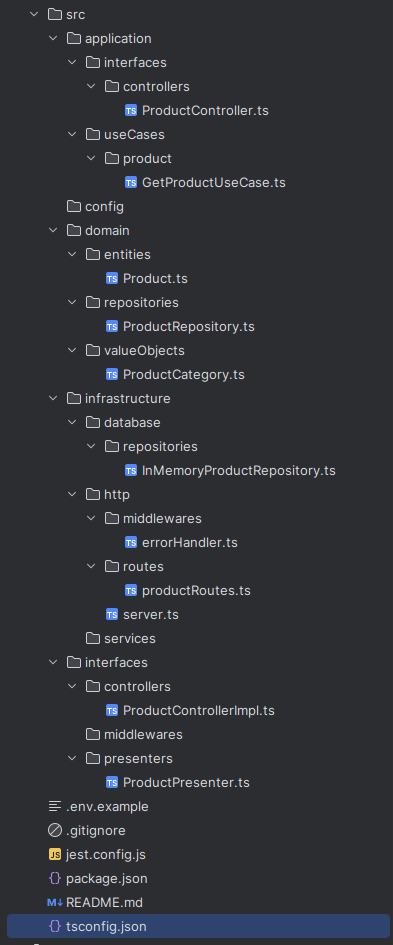Click the TypeScript icon of InMemoryProductRepository.ts
The image size is (393, 945).
131,471
